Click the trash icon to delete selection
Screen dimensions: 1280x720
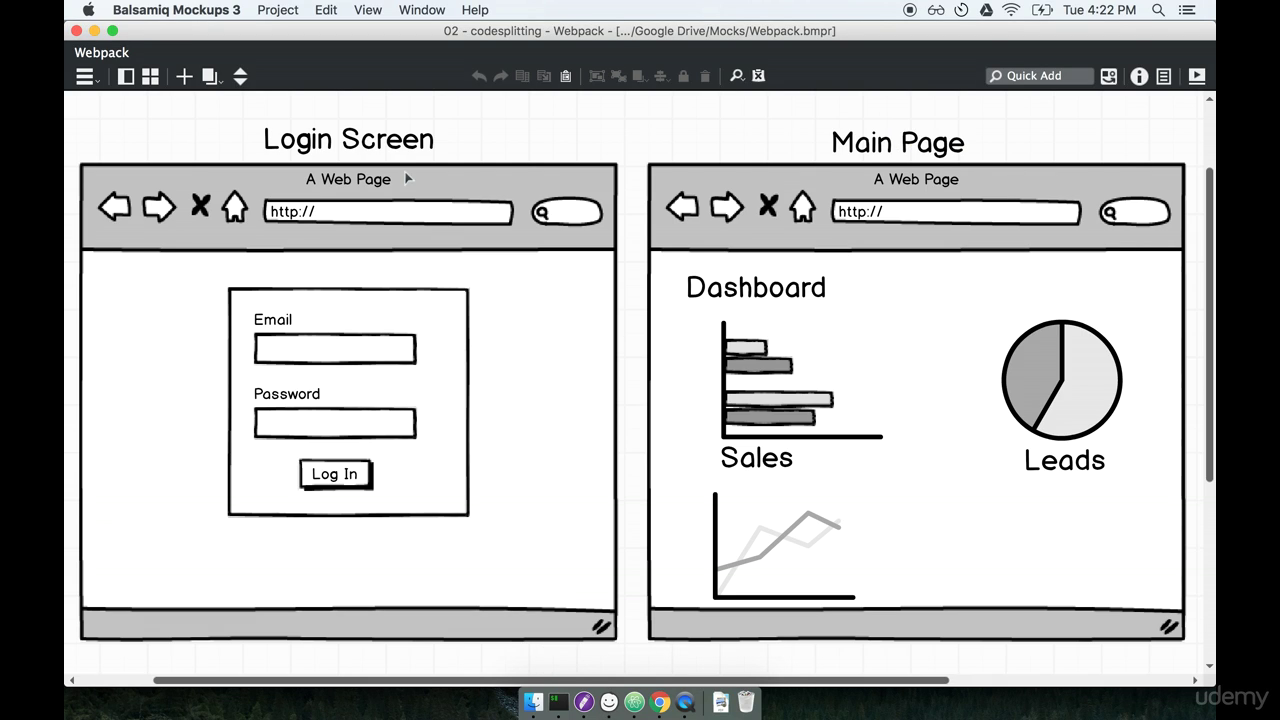tap(705, 76)
